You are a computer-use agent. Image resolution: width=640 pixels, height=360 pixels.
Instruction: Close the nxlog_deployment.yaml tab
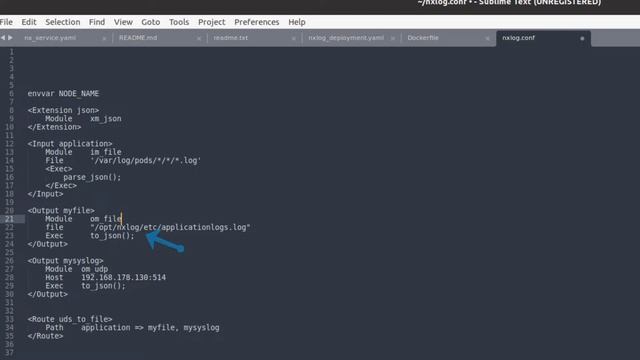tap(393, 39)
